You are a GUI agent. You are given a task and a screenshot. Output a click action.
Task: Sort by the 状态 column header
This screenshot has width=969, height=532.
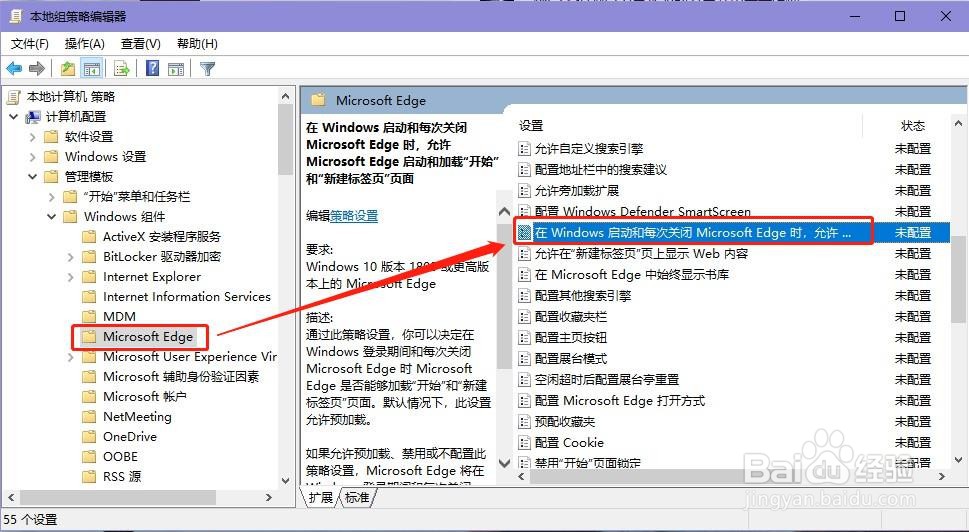click(x=913, y=125)
